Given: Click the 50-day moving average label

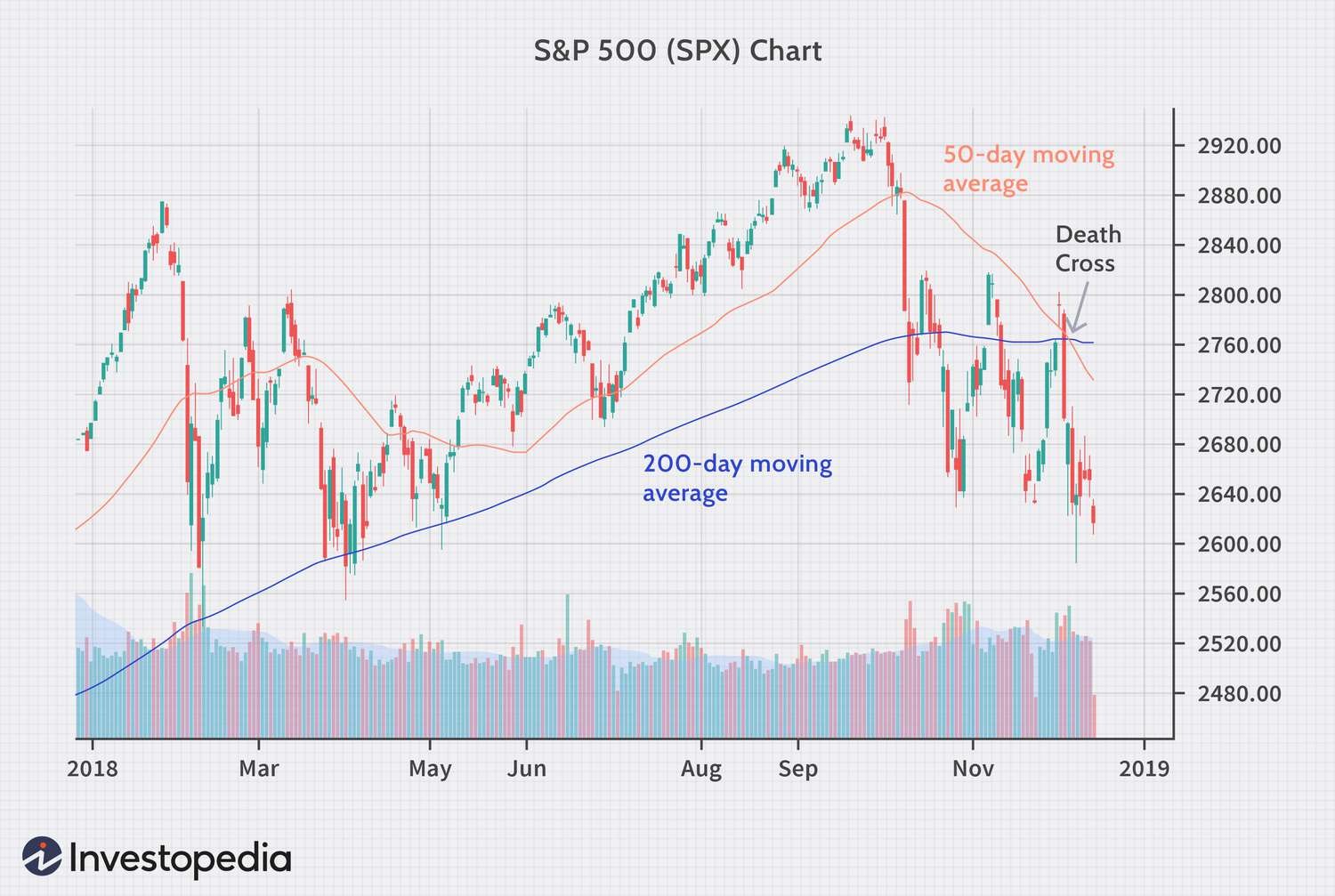Looking at the screenshot, I should tap(1028, 168).
